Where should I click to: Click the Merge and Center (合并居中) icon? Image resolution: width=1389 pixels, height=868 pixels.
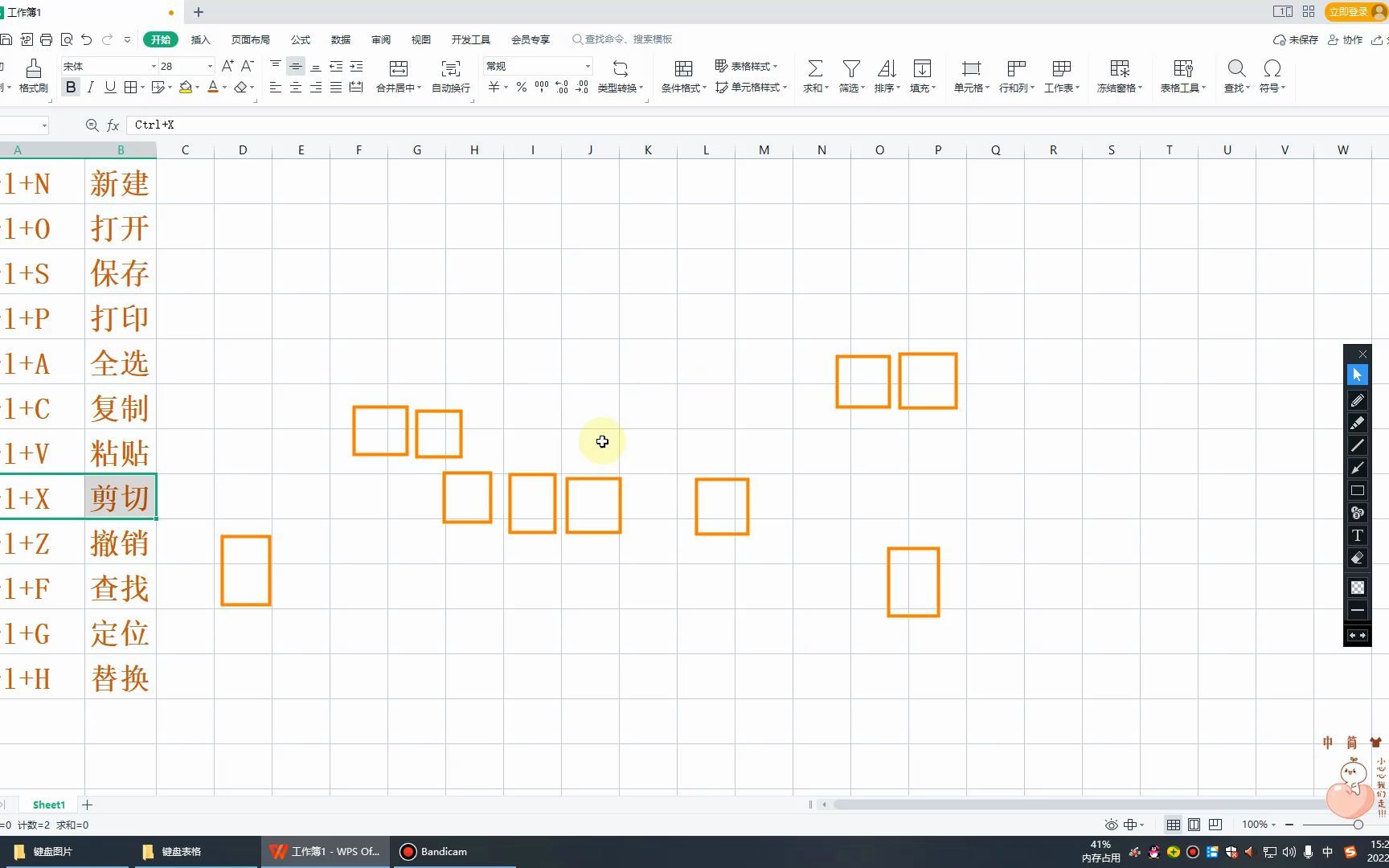click(398, 68)
